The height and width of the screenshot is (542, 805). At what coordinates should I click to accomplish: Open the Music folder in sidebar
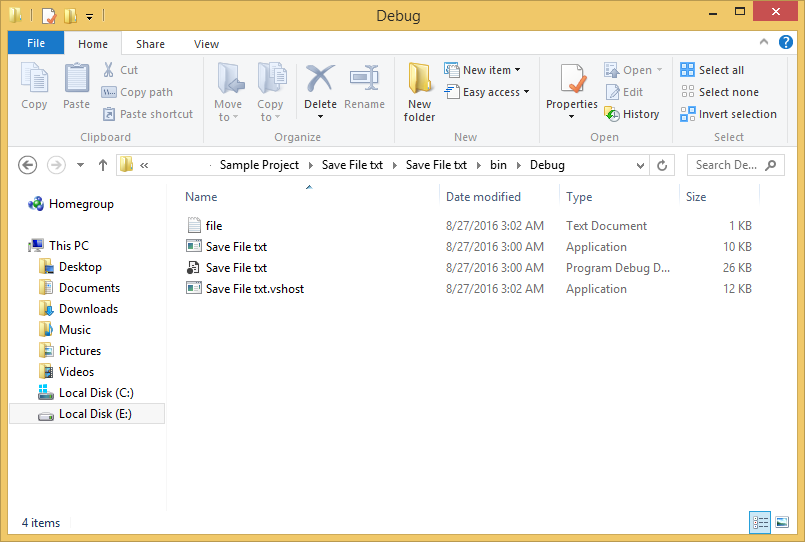click(x=65, y=330)
